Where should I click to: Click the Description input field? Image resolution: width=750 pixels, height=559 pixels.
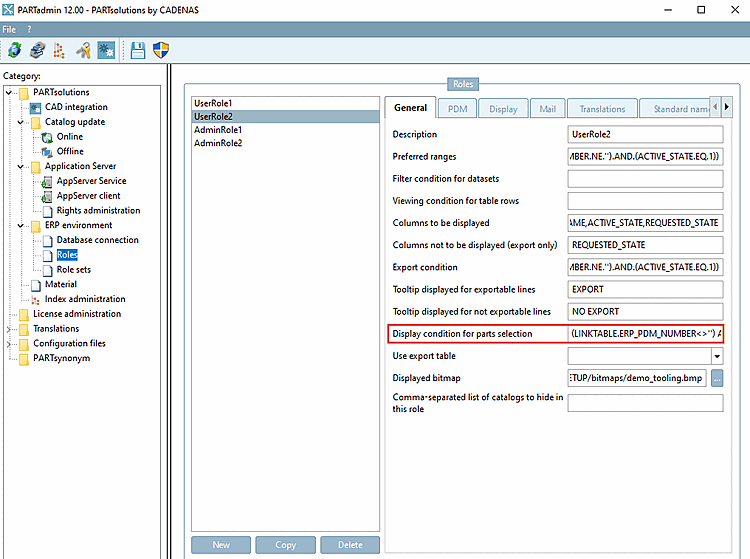(645, 134)
